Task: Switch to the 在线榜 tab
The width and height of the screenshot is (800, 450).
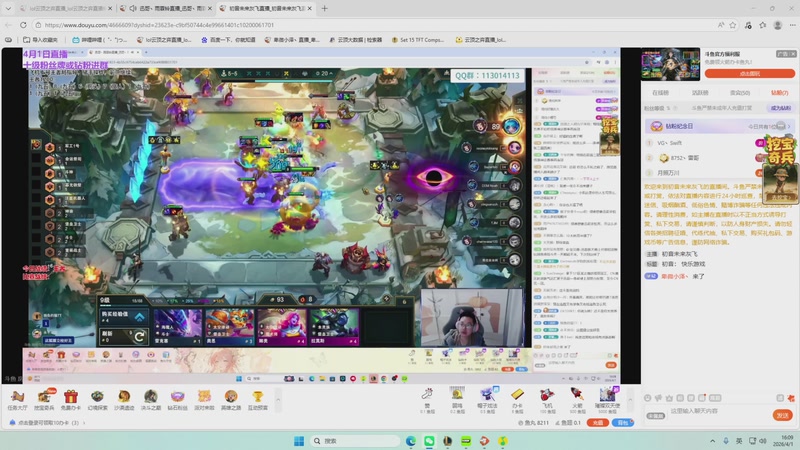Action: pyautogui.click(x=660, y=93)
